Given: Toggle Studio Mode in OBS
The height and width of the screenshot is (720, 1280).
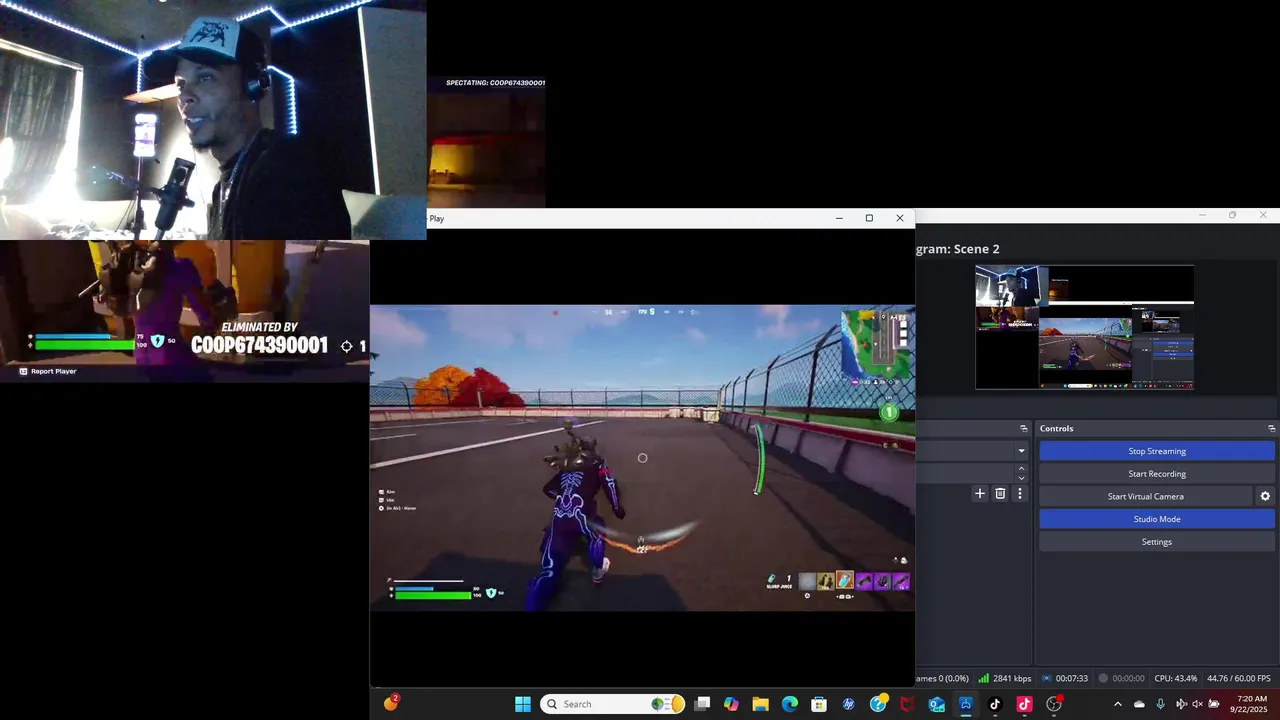Looking at the screenshot, I should coord(1157,519).
